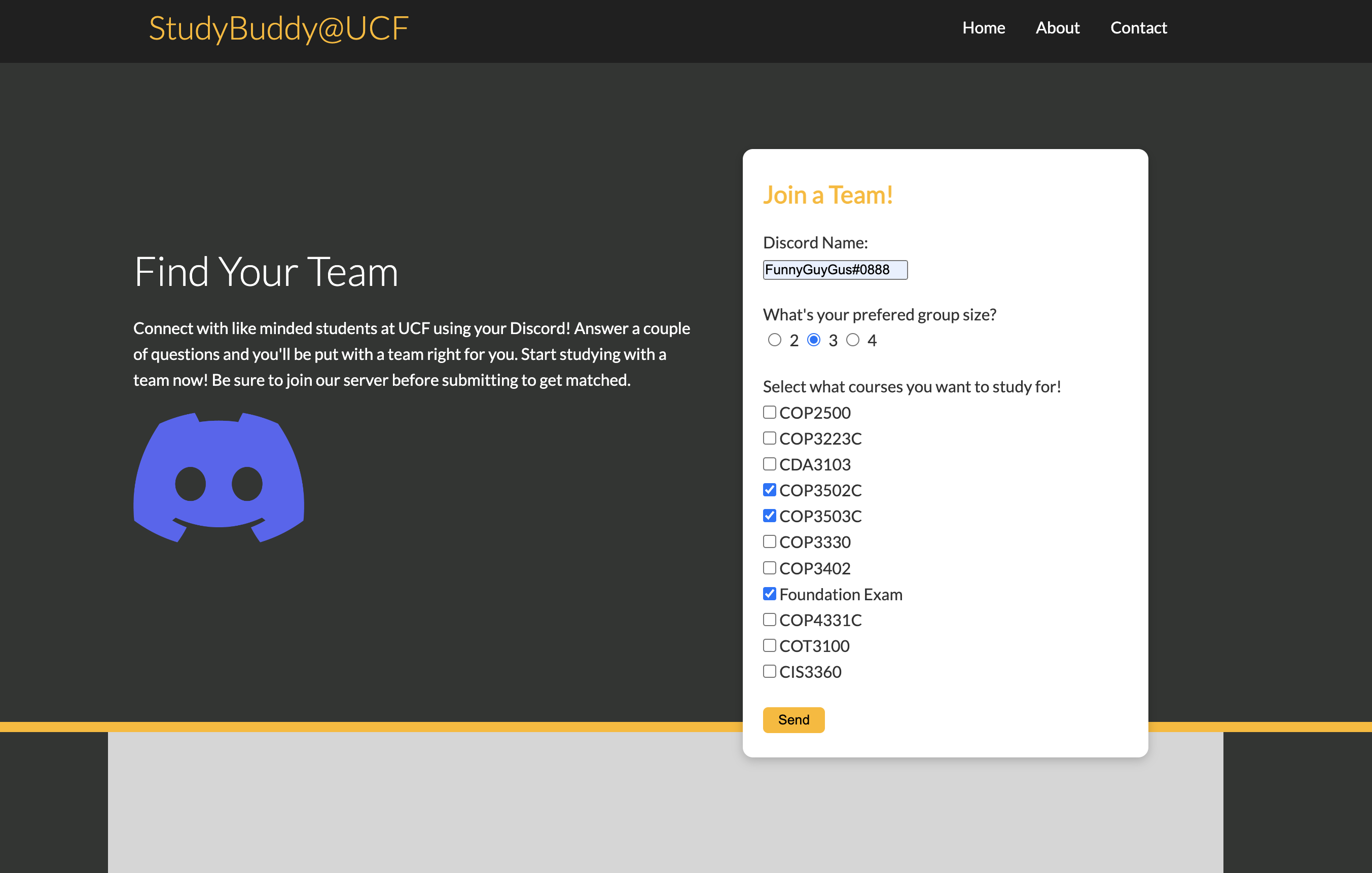Image resolution: width=1372 pixels, height=873 pixels.
Task: Tick the CDA3103 checkbox
Action: (x=769, y=464)
